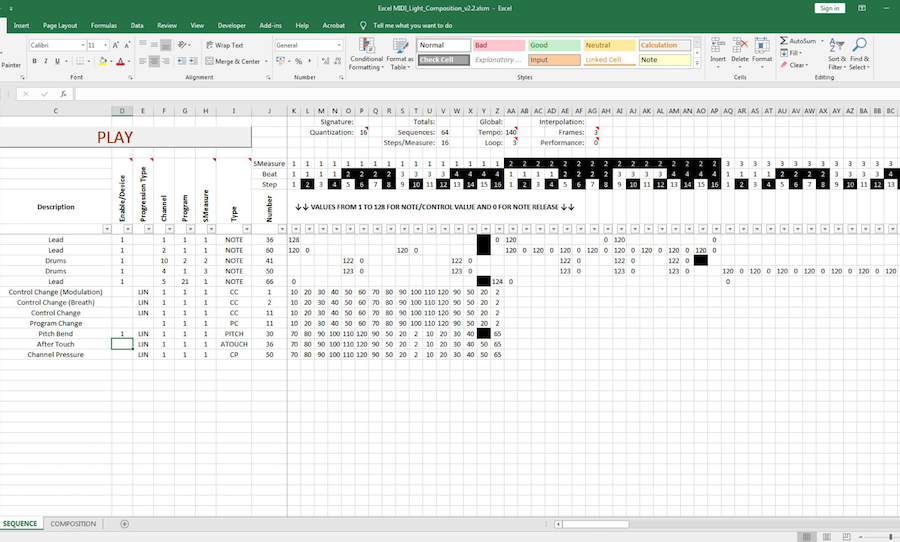Click the Bold formatting icon
Viewport: 900px width, 542px height.
click(33, 61)
